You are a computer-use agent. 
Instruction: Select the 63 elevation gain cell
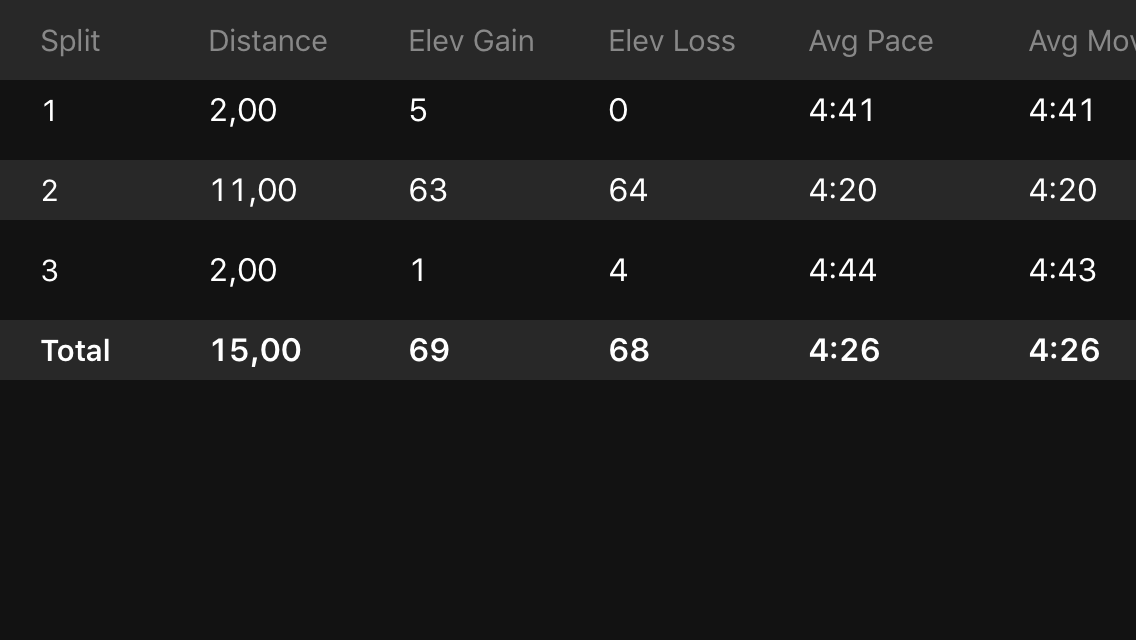click(x=428, y=191)
